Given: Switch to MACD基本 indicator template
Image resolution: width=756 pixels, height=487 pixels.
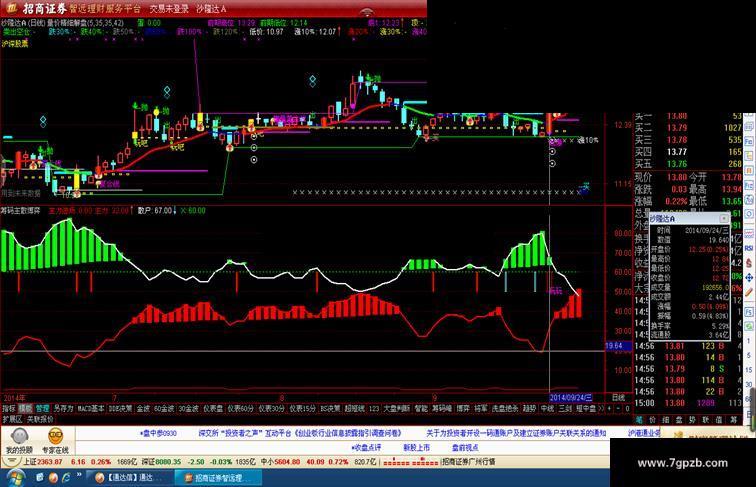Looking at the screenshot, I should pyautogui.click(x=91, y=408).
